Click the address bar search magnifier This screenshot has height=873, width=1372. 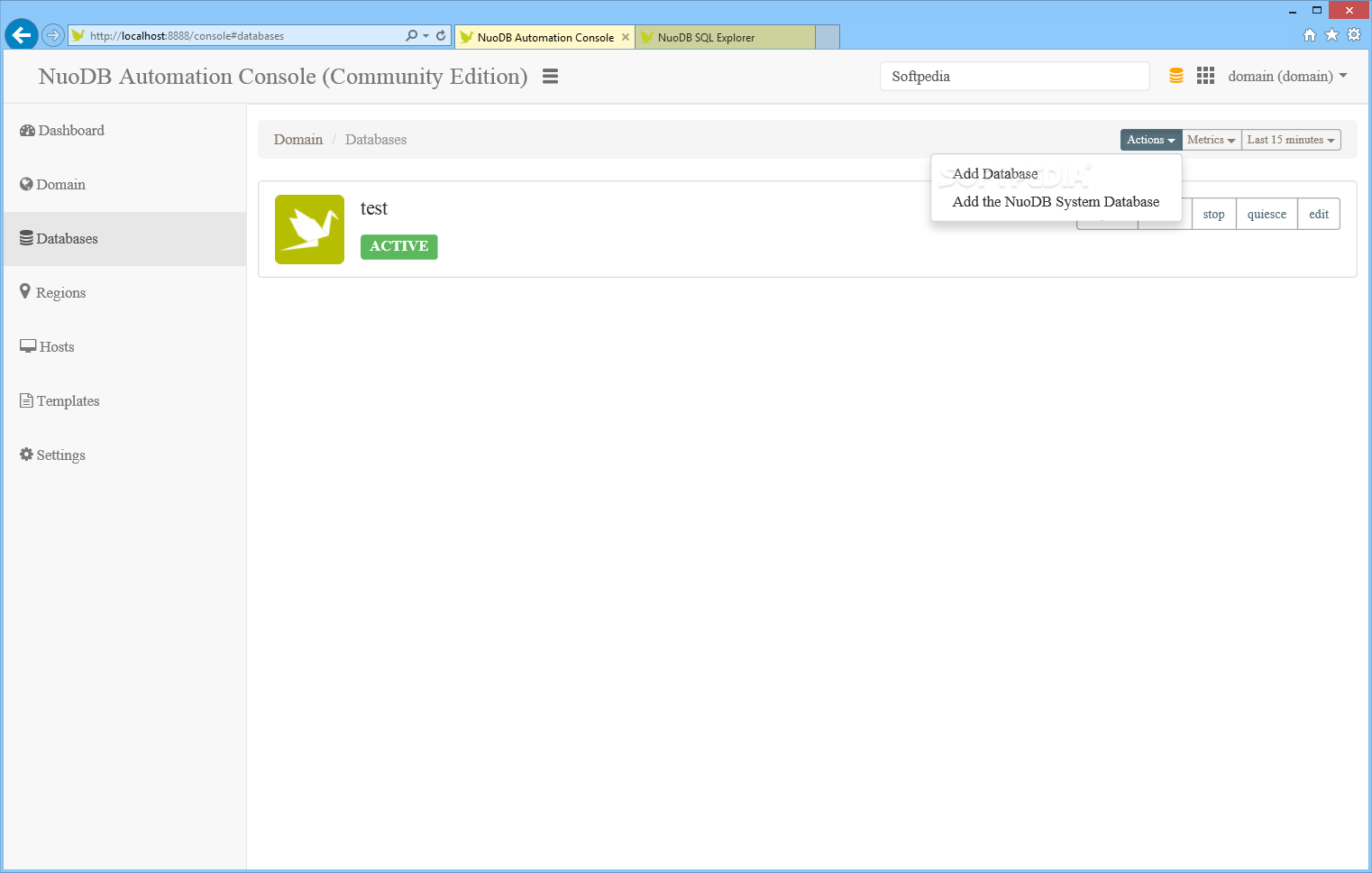click(412, 36)
